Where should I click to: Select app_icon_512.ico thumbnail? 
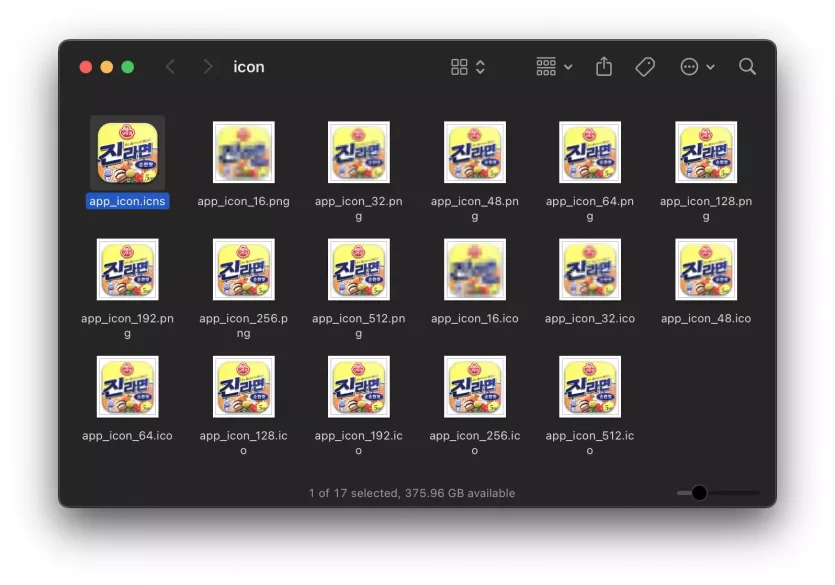(590, 387)
